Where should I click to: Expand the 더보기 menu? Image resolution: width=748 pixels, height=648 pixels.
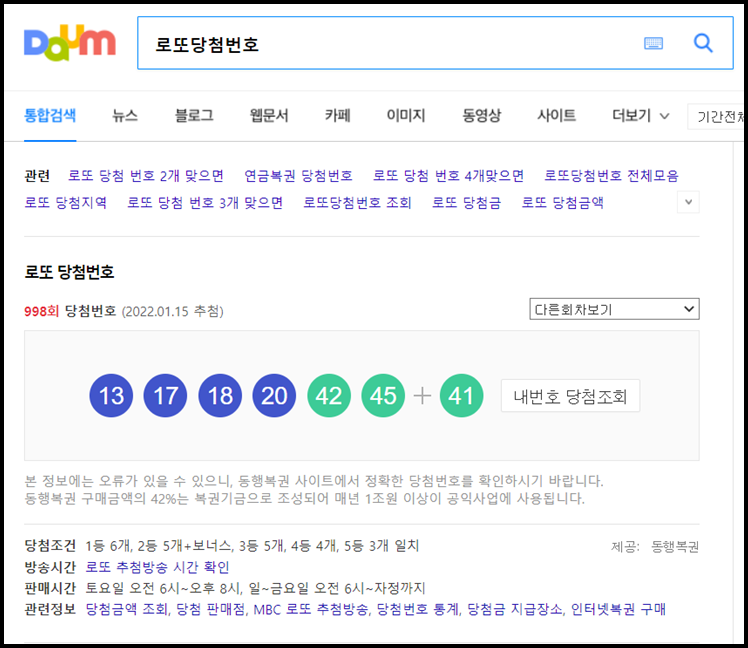(641, 115)
